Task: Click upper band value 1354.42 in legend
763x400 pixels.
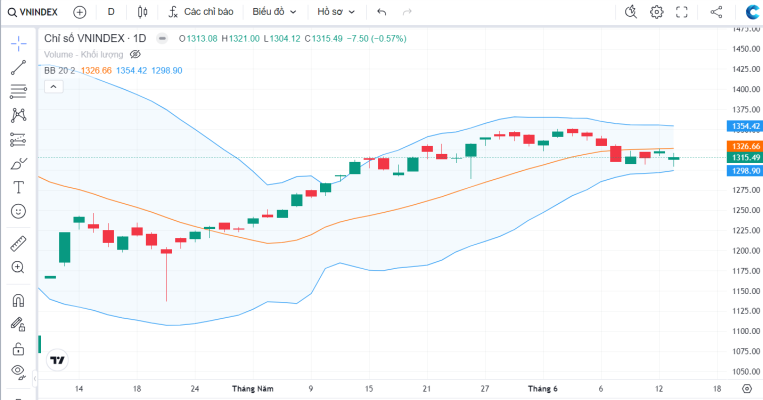Action: coord(131,71)
